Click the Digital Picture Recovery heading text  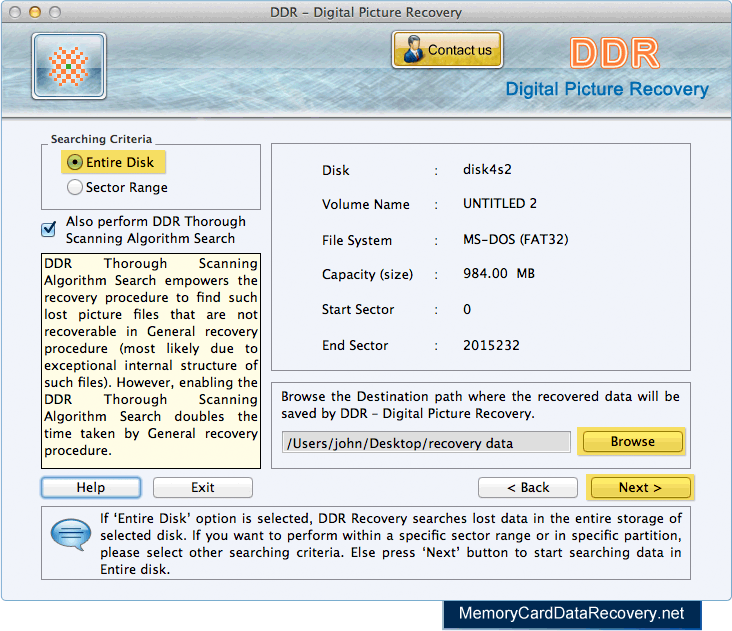(607, 89)
